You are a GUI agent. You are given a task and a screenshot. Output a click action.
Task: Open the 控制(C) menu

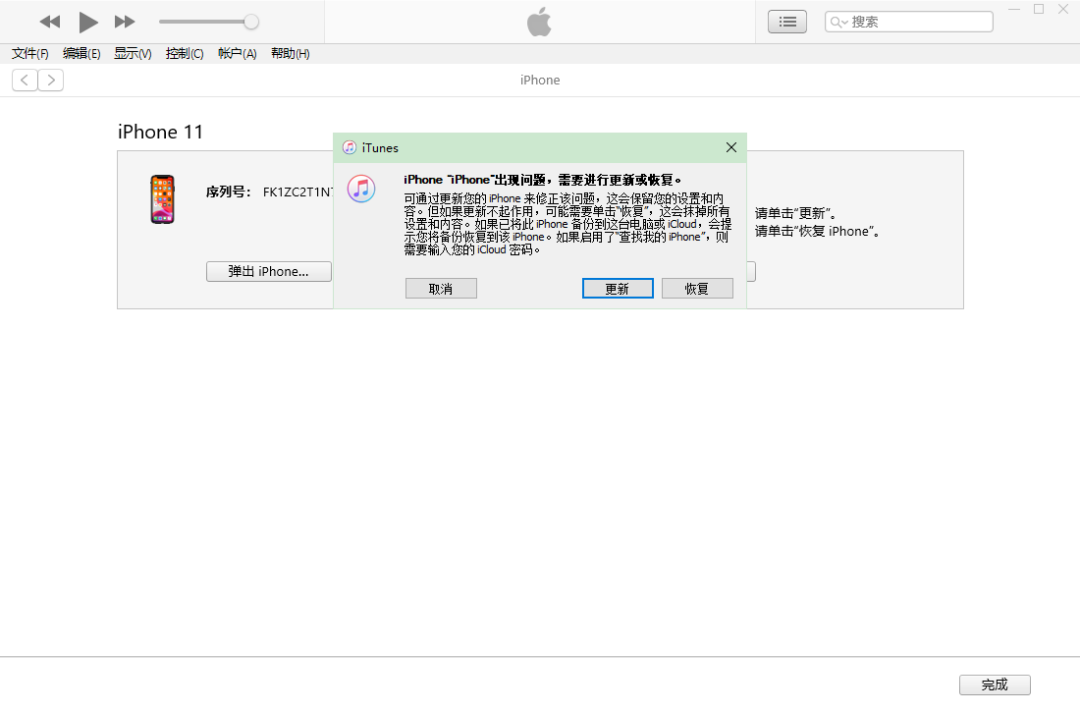(x=185, y=54)
